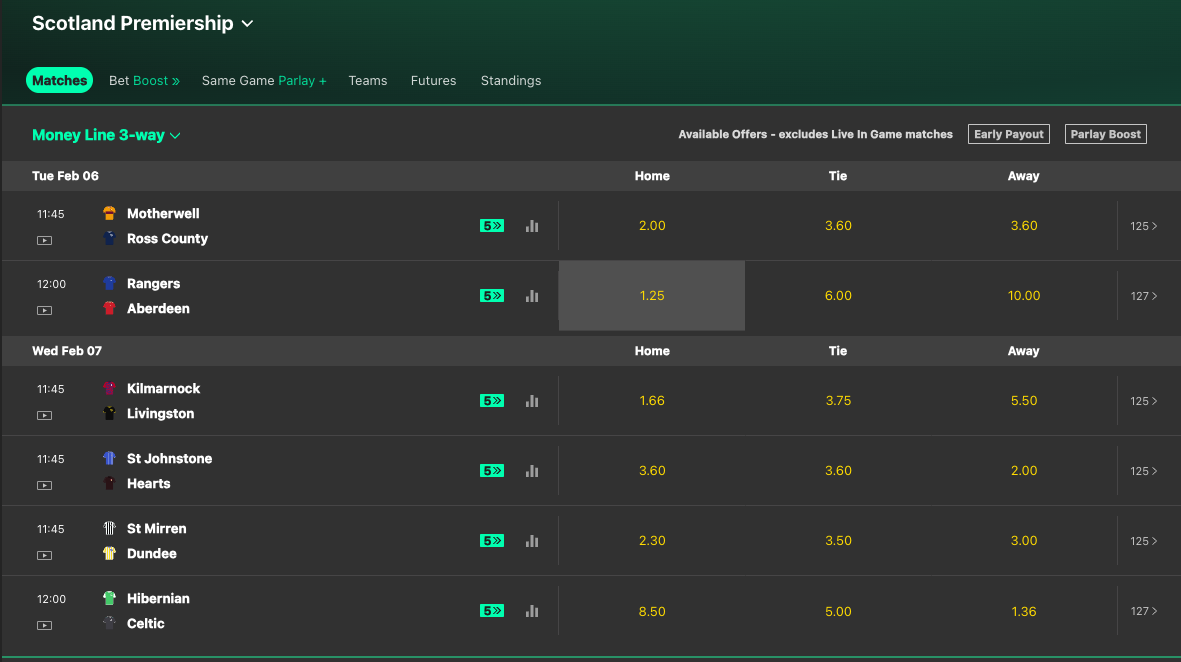Expand 125 more markets for Kilmarnock match
Viewport: 1181px width, 662px height.
pos(1143,401)
